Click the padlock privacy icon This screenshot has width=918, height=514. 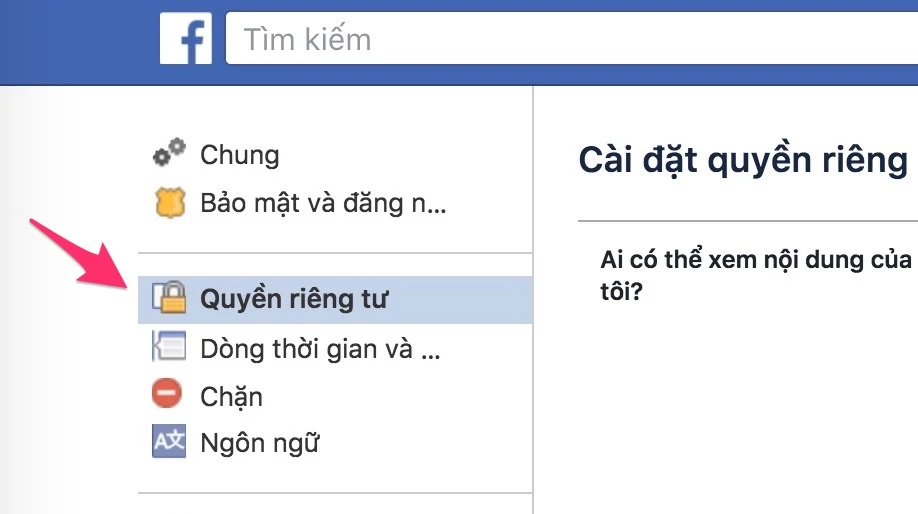click(x=169, y=297)
